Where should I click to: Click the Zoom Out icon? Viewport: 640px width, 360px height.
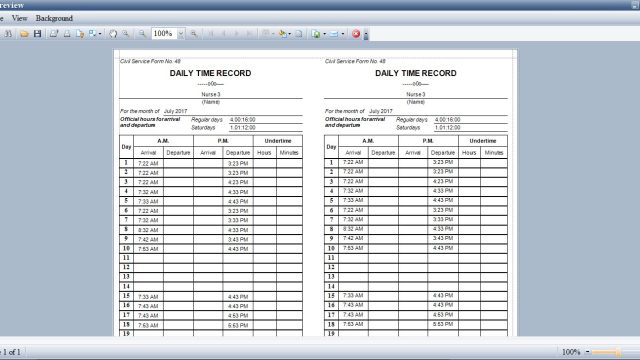coord(142,34)
